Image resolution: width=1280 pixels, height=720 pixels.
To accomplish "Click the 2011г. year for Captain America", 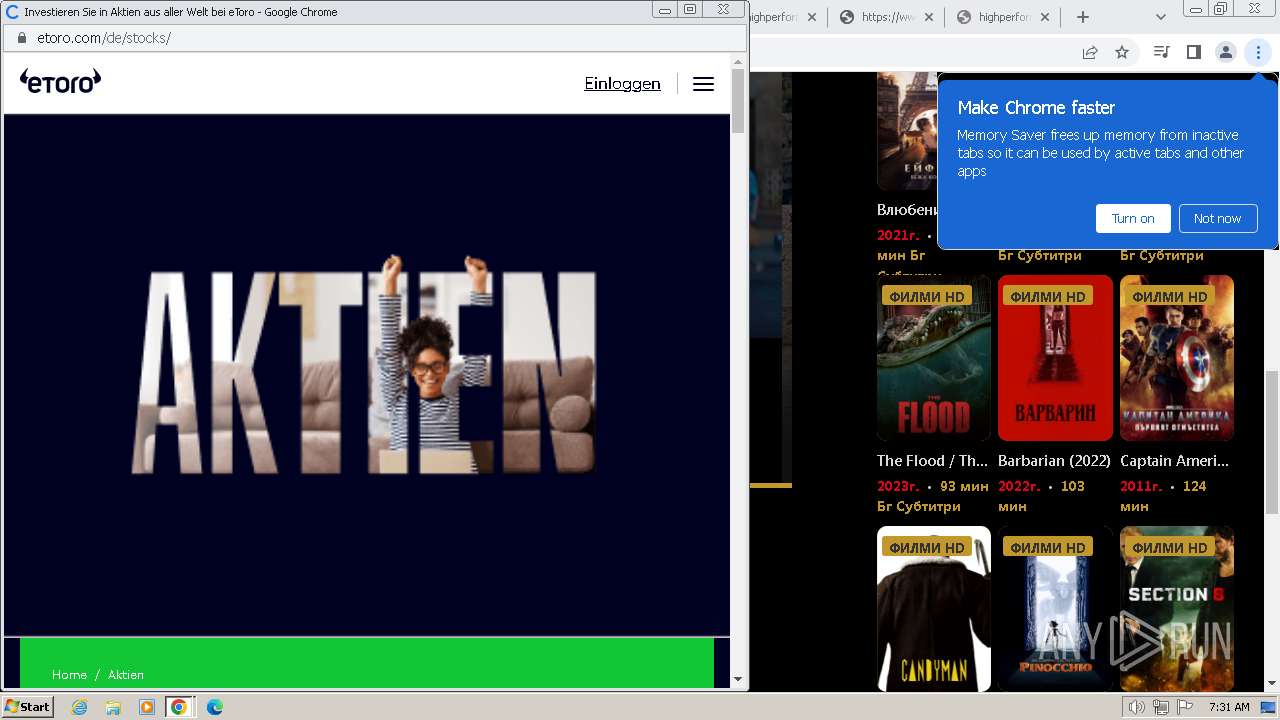I will pos(1141,486).
